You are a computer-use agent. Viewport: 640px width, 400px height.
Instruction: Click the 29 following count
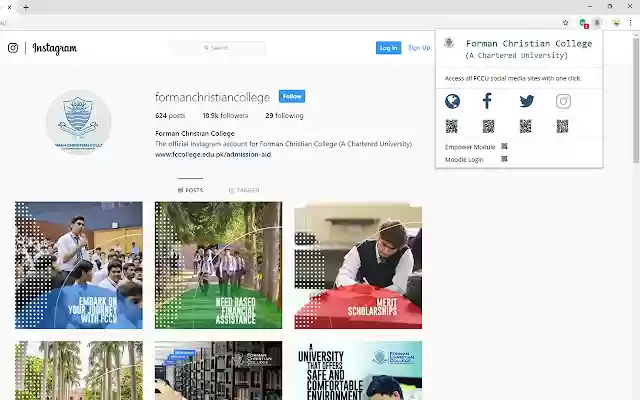(x=284, y=116)
